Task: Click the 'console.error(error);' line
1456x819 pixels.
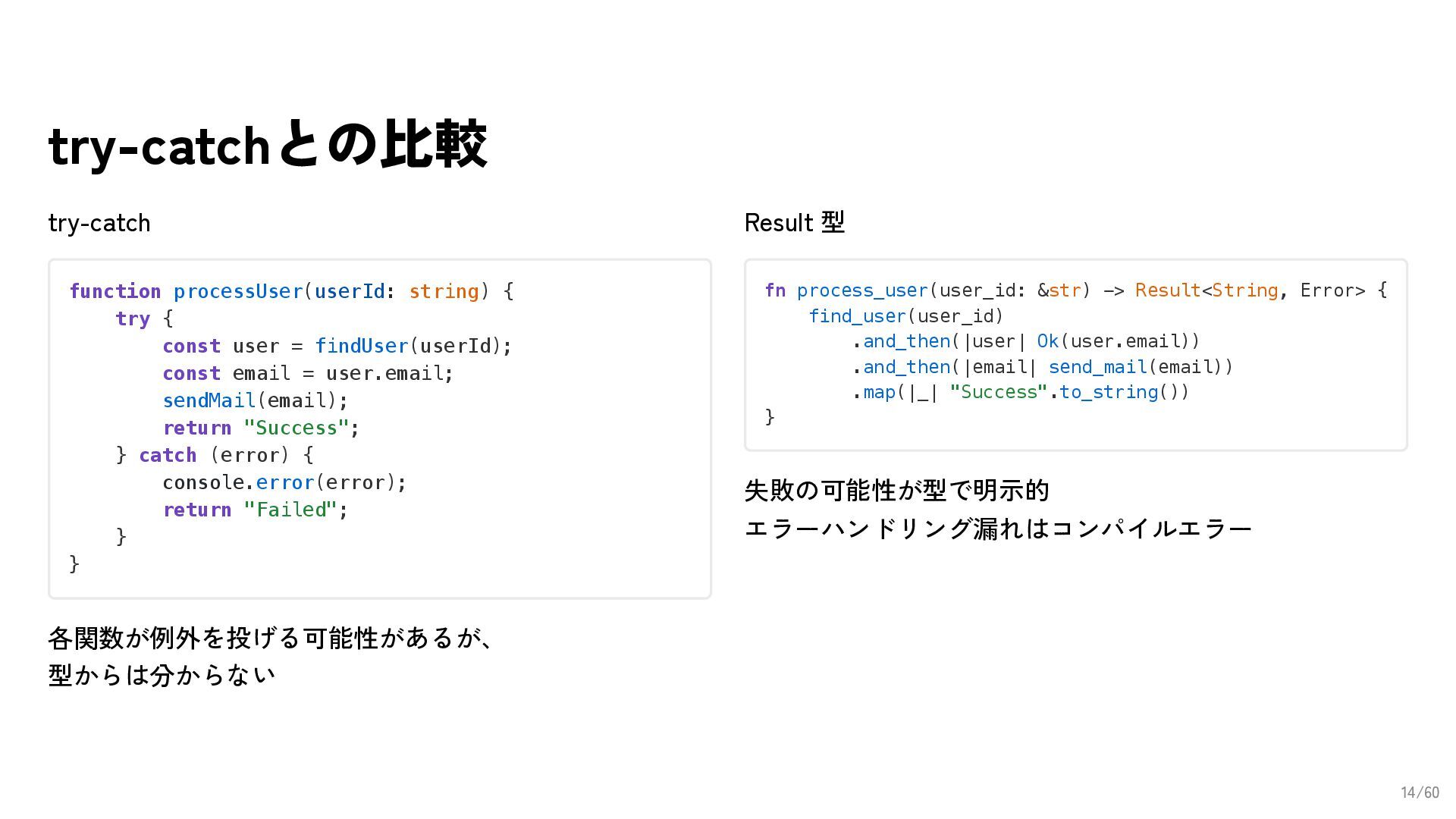Action: pyautogui.click(x=284, y=482)
